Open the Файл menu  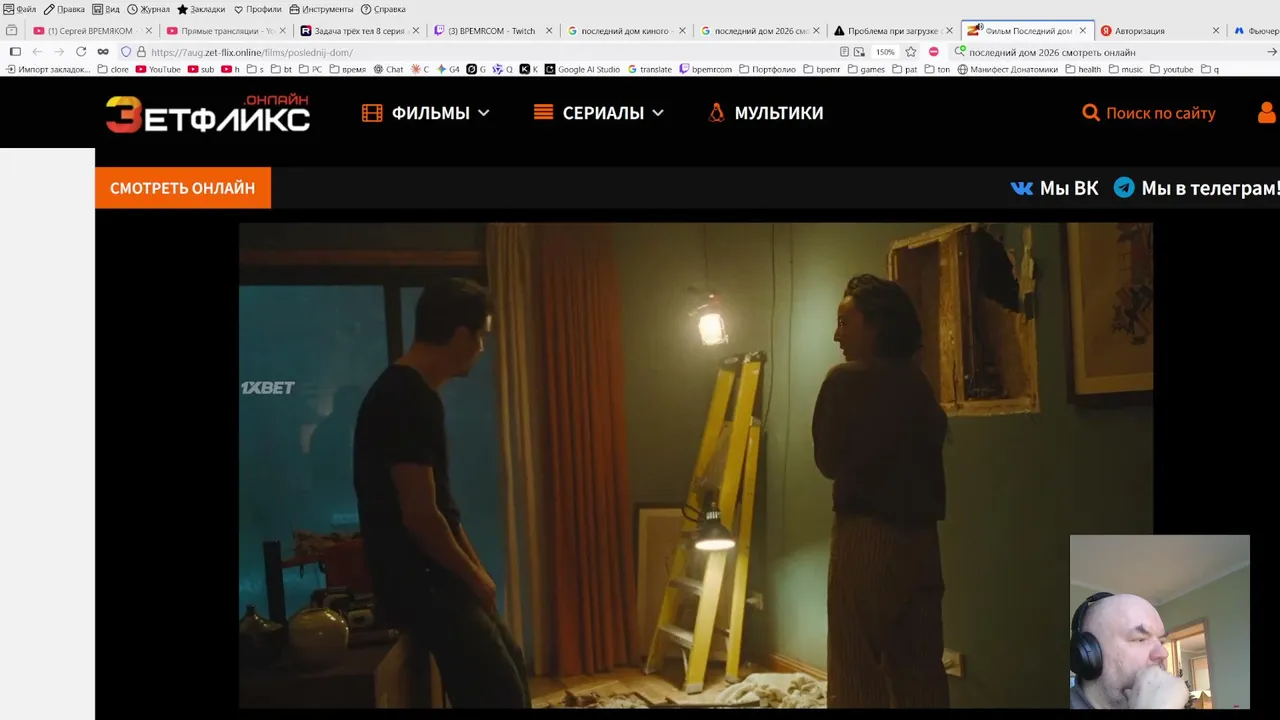coord(20,9)
